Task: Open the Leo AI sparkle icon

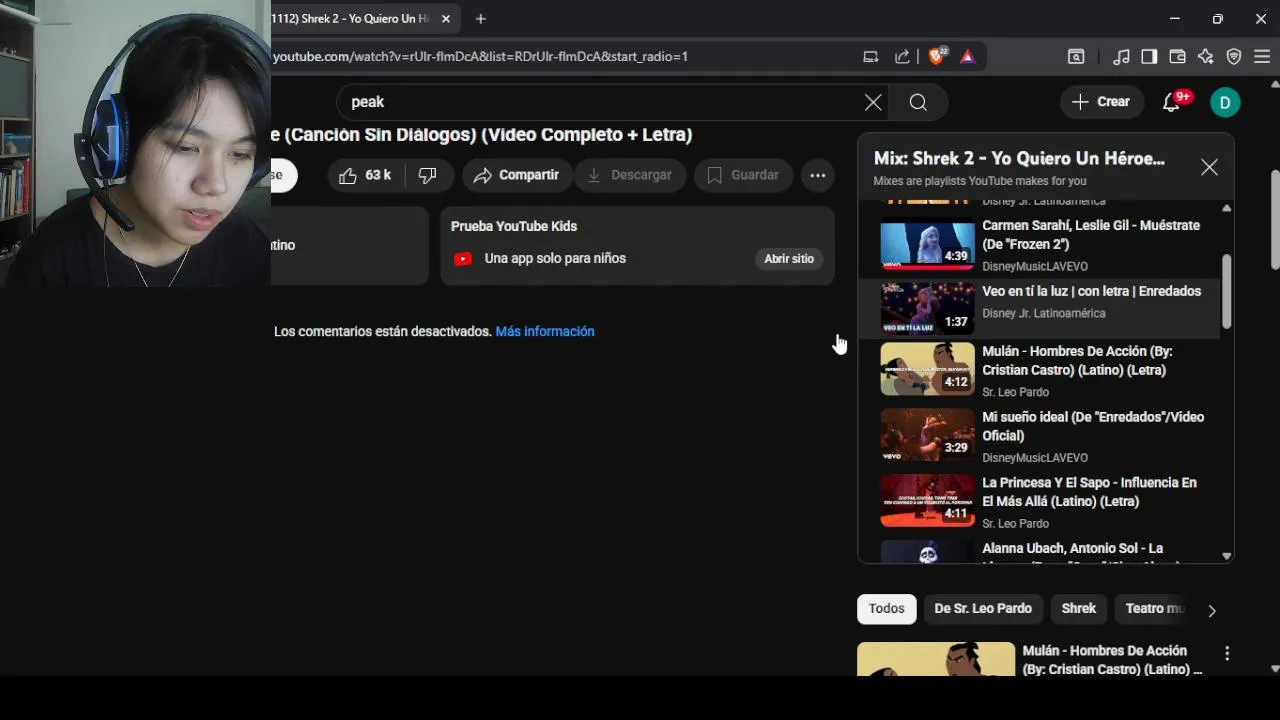Action: coord(1206,57)
